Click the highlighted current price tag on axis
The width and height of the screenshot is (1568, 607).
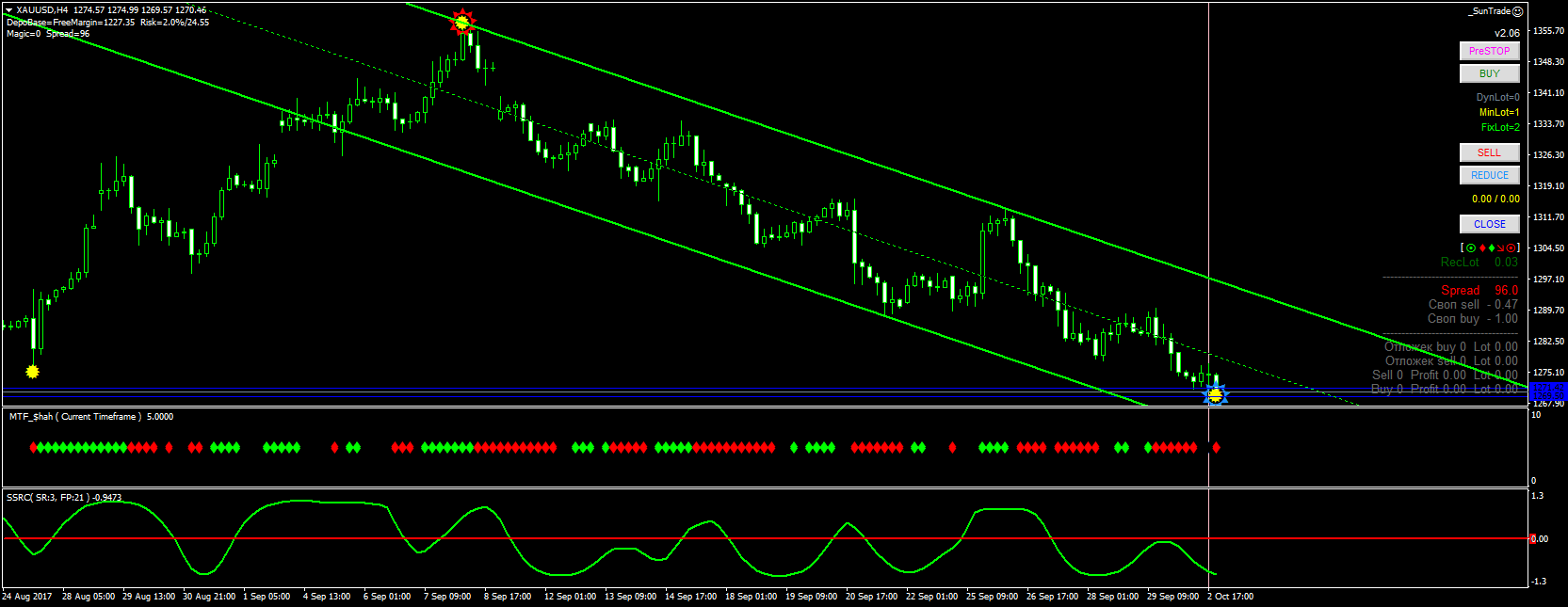pos(1547,389)
